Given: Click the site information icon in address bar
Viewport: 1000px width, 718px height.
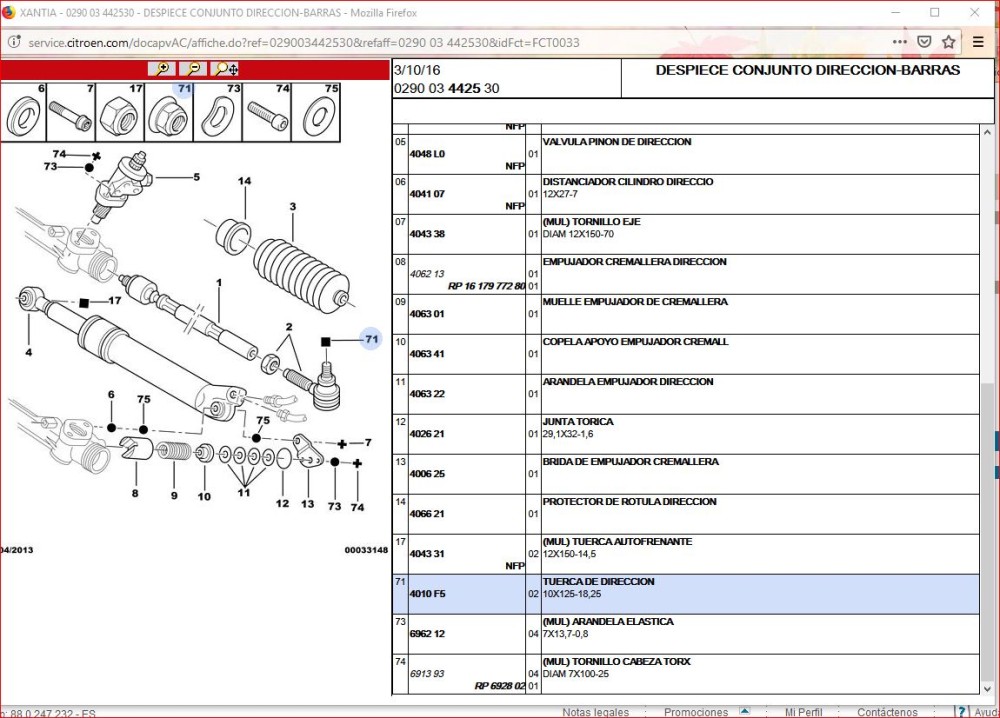Looking at the screenshot, I should [x=13, y=43].
